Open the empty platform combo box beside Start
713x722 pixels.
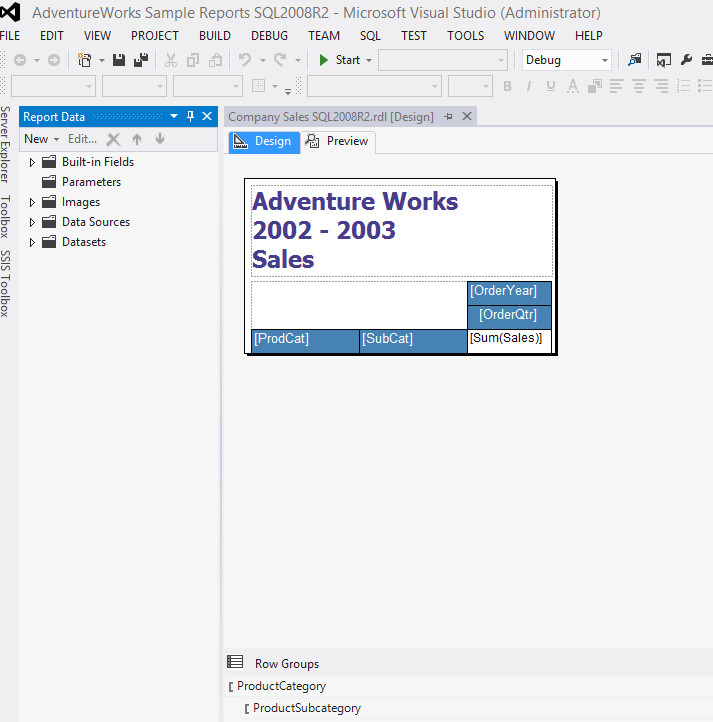tap(443, 60)
